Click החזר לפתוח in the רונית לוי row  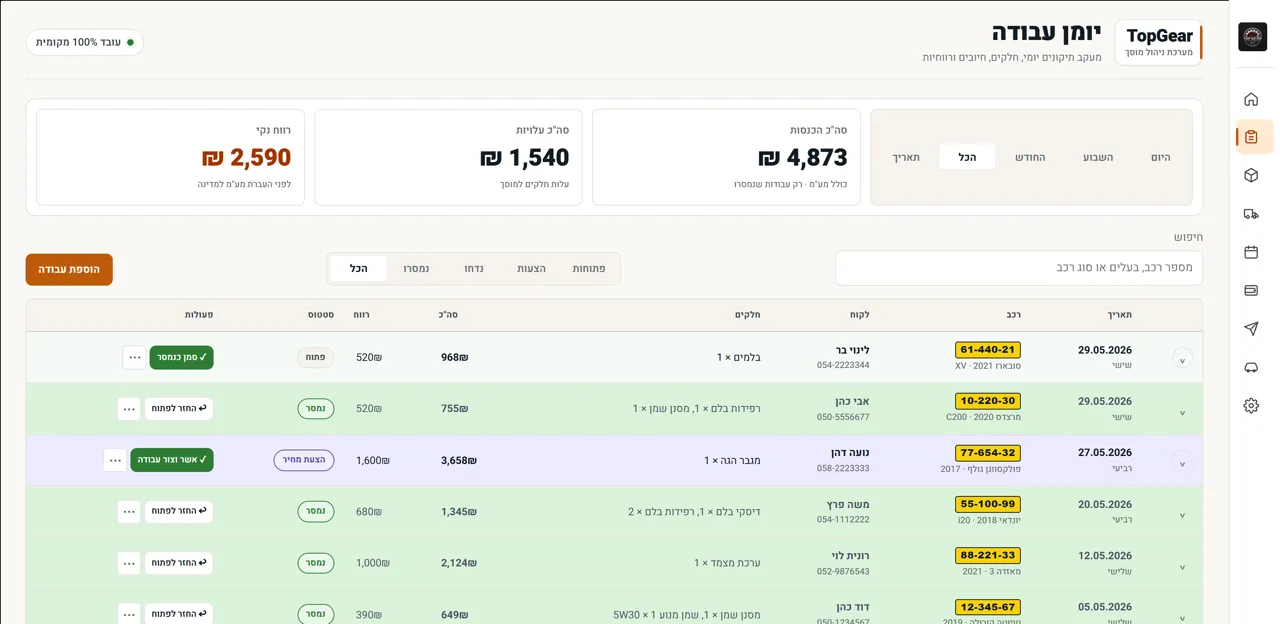click(179, 563)
